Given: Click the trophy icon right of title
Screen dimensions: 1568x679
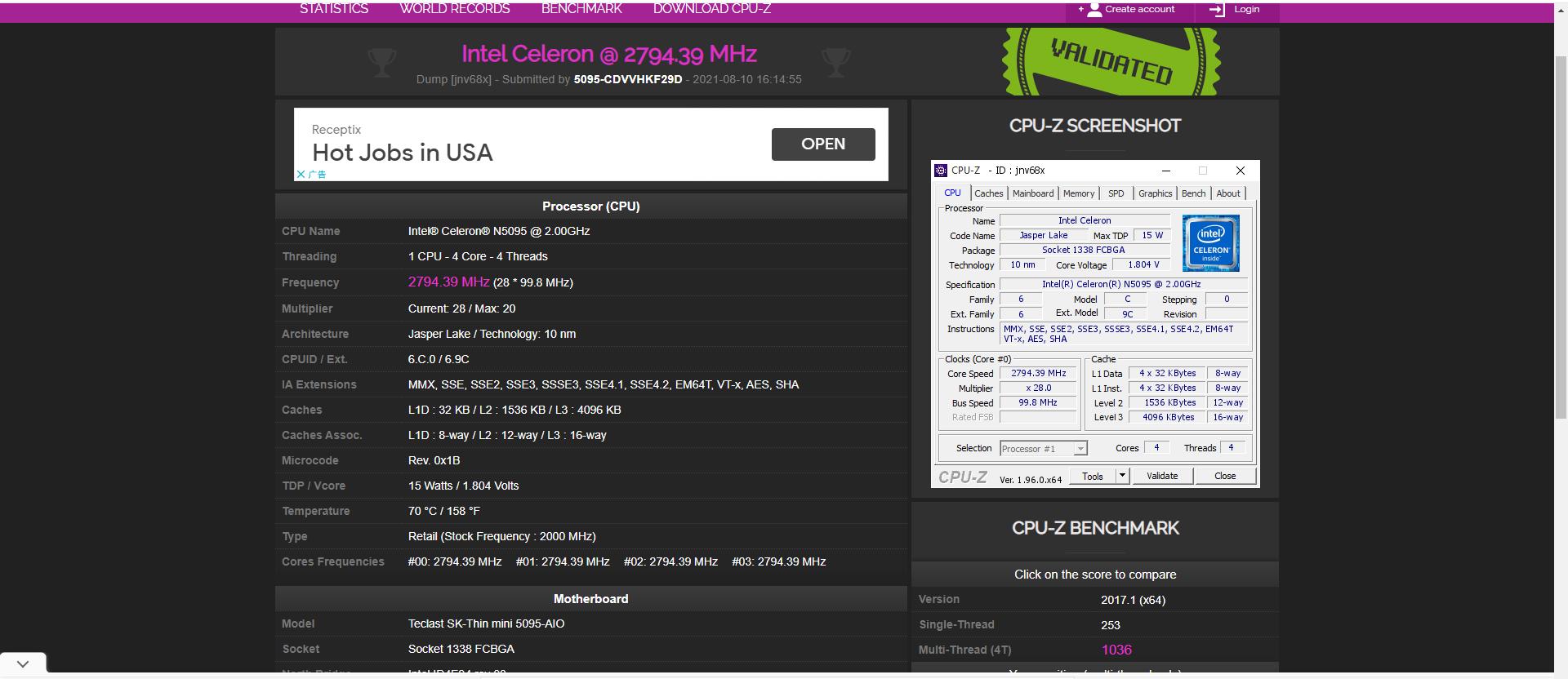Looking at the screenshot, I should 835,62.
